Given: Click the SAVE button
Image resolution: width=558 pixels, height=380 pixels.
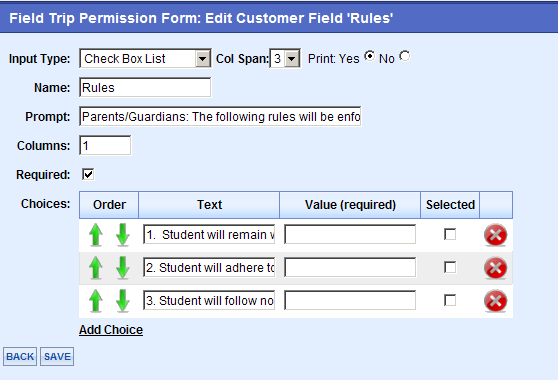Looking at the screenshot, I should [x=57, y=357].
